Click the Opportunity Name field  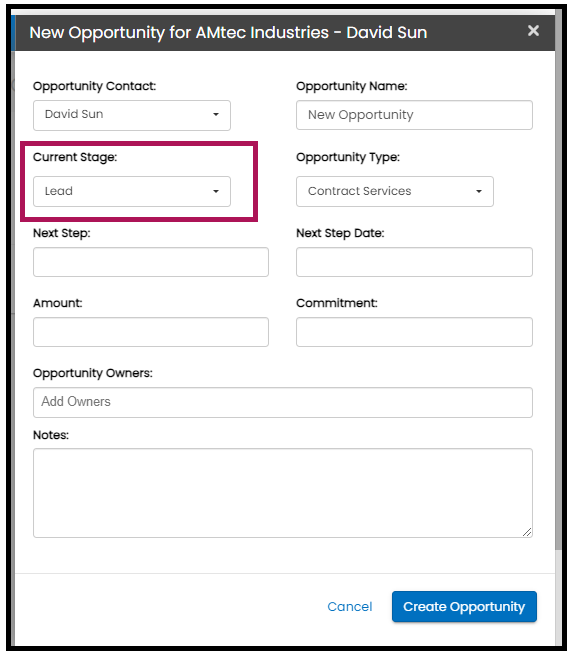coord(414,115)
